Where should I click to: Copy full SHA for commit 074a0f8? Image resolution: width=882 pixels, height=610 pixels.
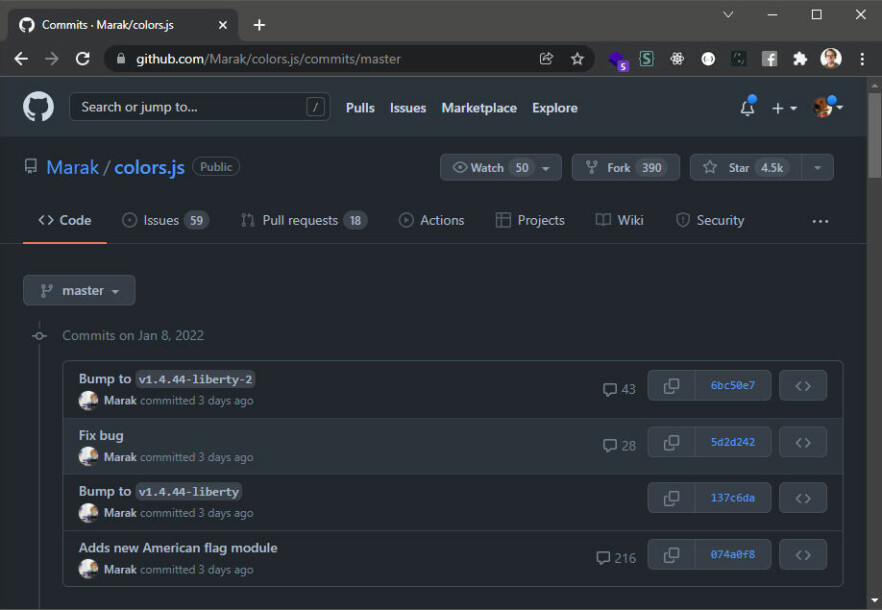point(672,555)
